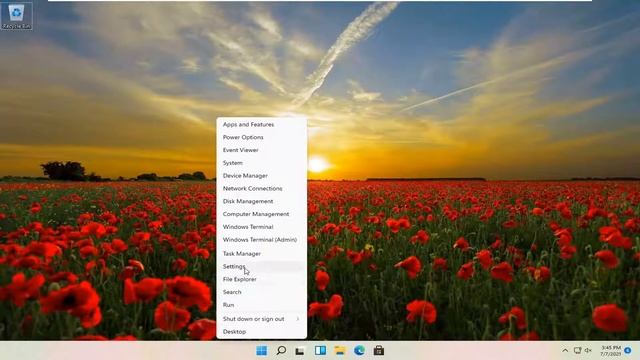Open the Run dialog entry
This screenshot has width=640, height=360.
coord(262,305)
